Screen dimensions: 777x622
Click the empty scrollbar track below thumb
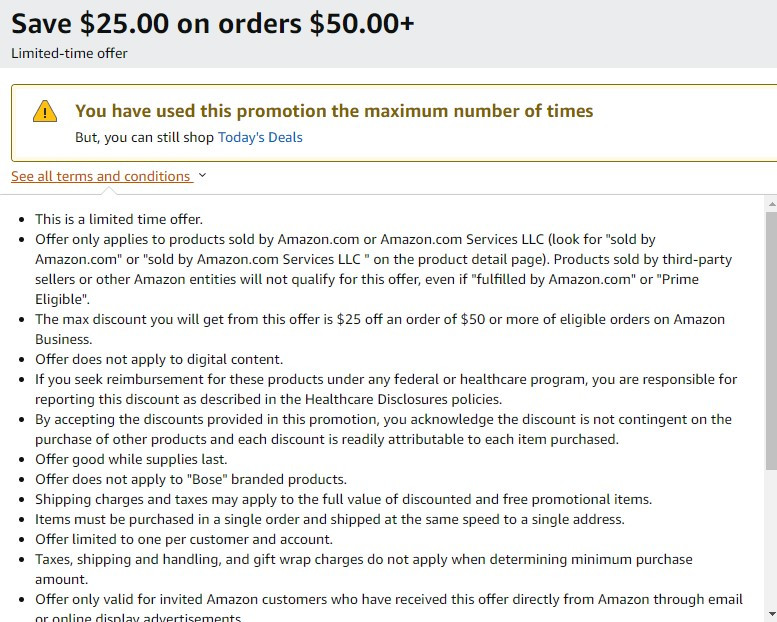pos(772,539)
